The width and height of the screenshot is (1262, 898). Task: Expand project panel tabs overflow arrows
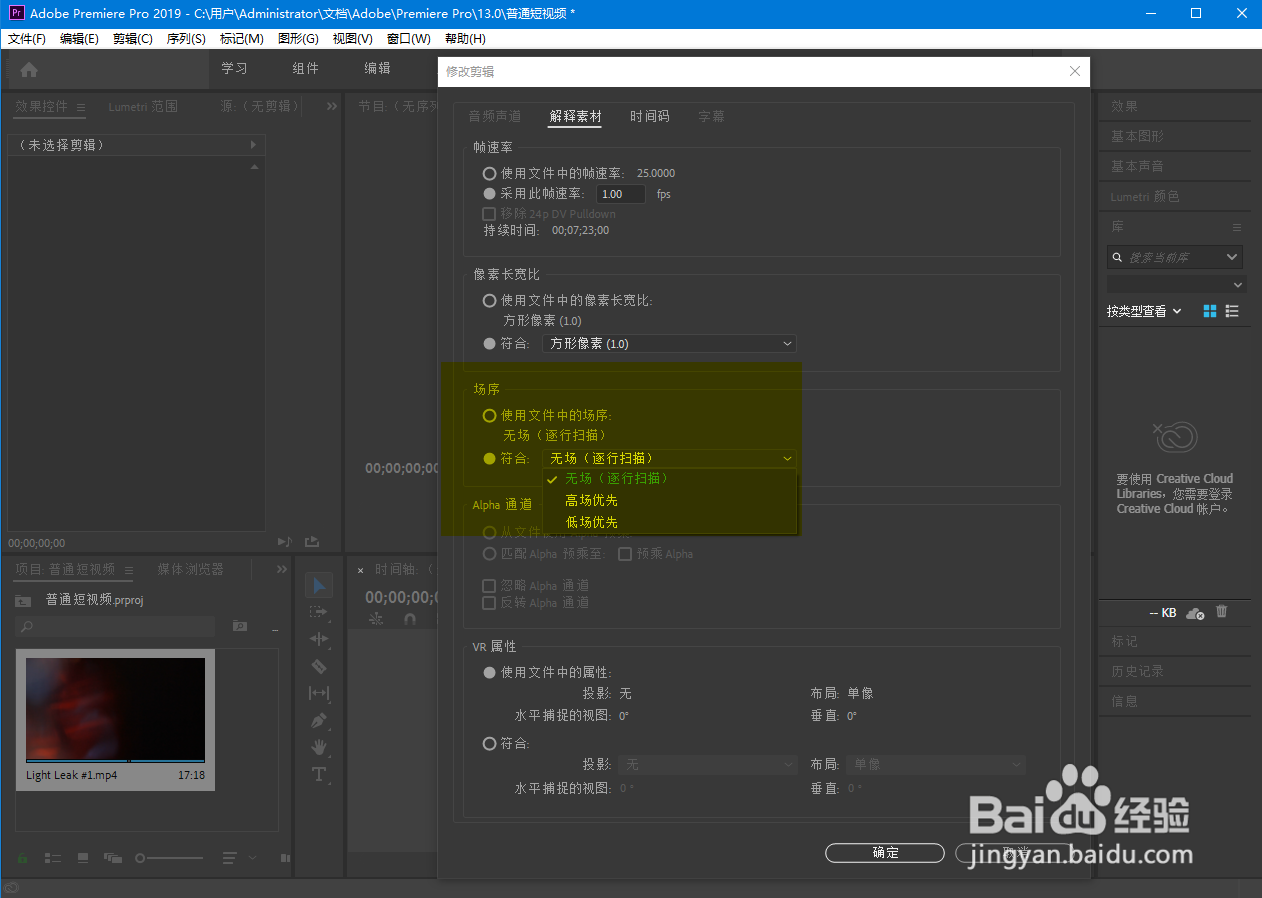(x=282, y=569)
